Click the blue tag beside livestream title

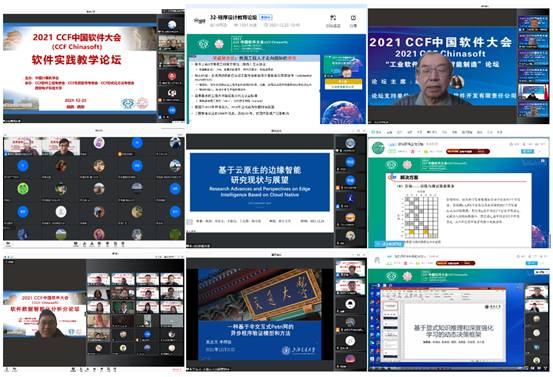(266, 17)
